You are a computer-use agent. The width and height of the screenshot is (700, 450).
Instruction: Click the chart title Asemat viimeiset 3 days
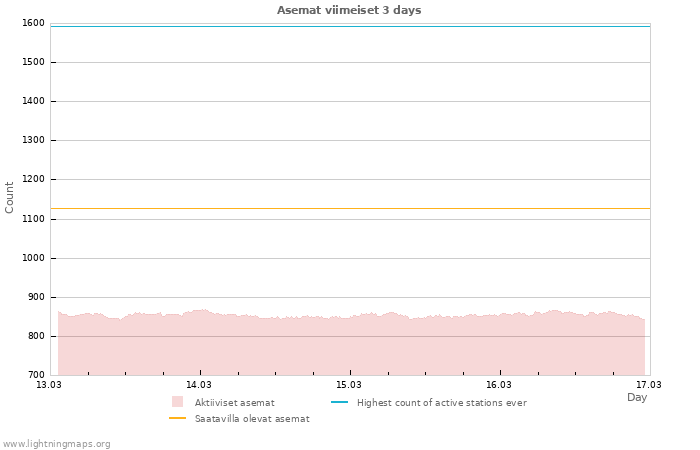coord(349,10)
